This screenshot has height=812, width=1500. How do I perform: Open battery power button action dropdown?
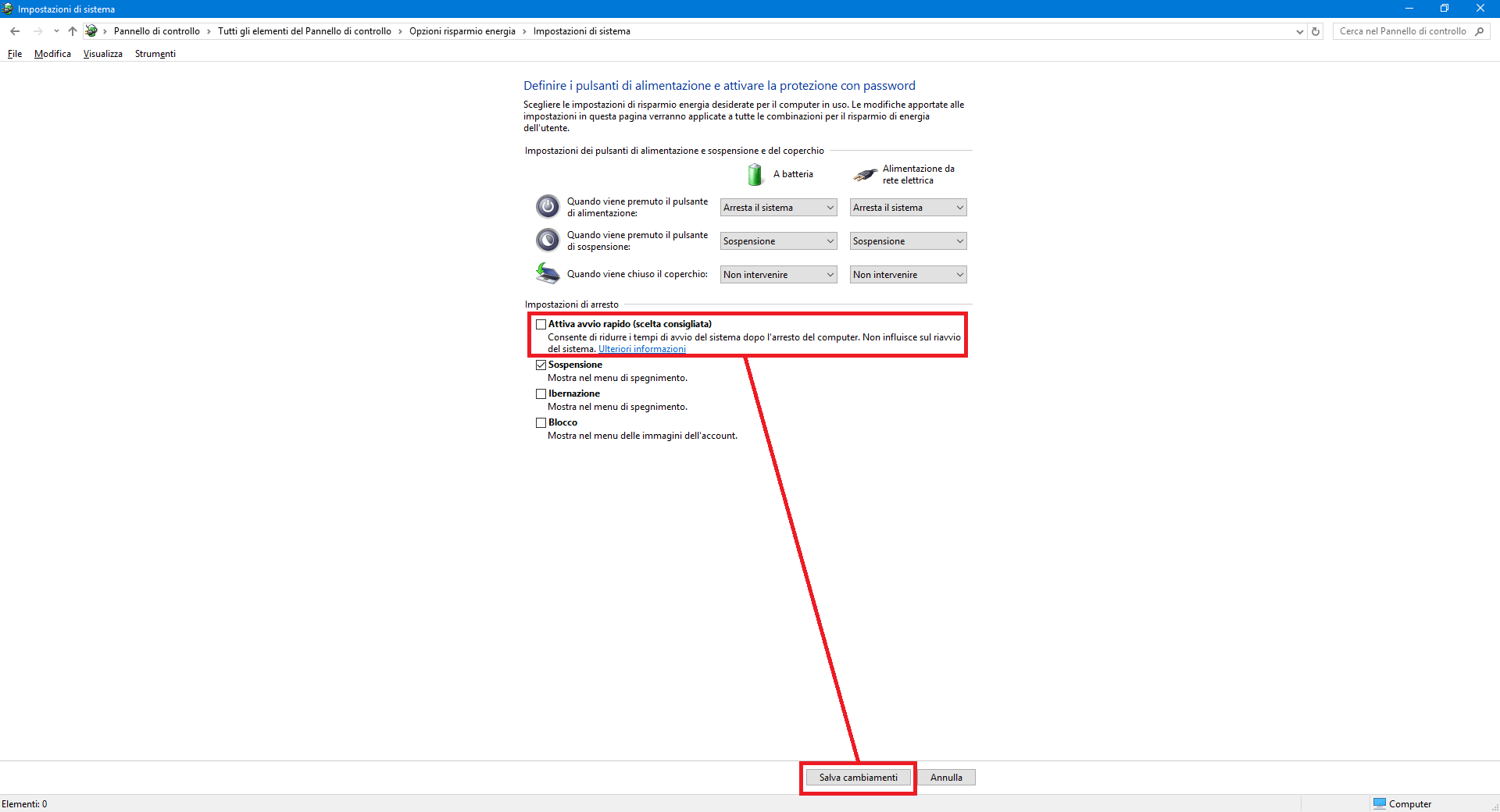(778, 208)
